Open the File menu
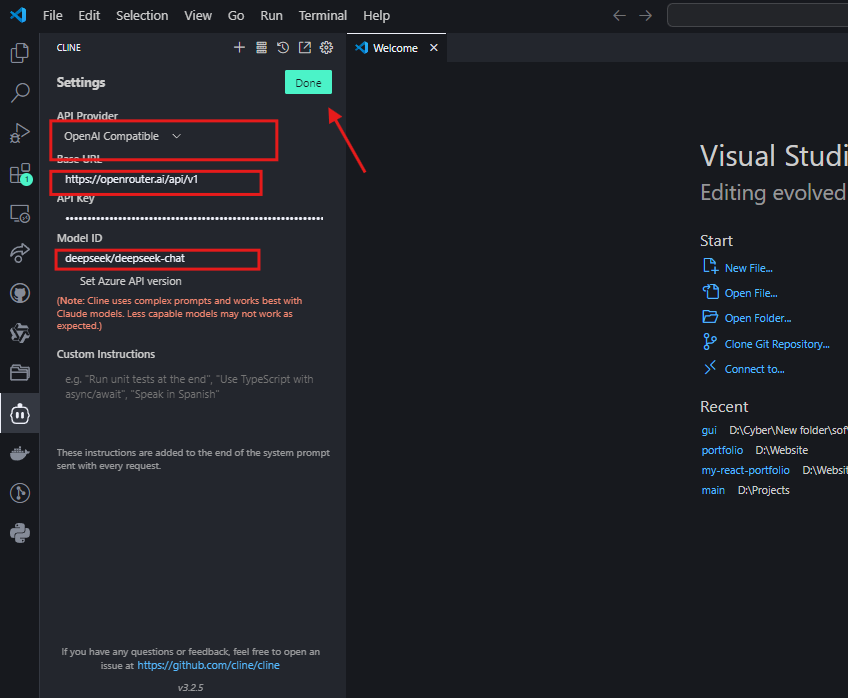This screenshot has height=698, width=848. (52, 16)
